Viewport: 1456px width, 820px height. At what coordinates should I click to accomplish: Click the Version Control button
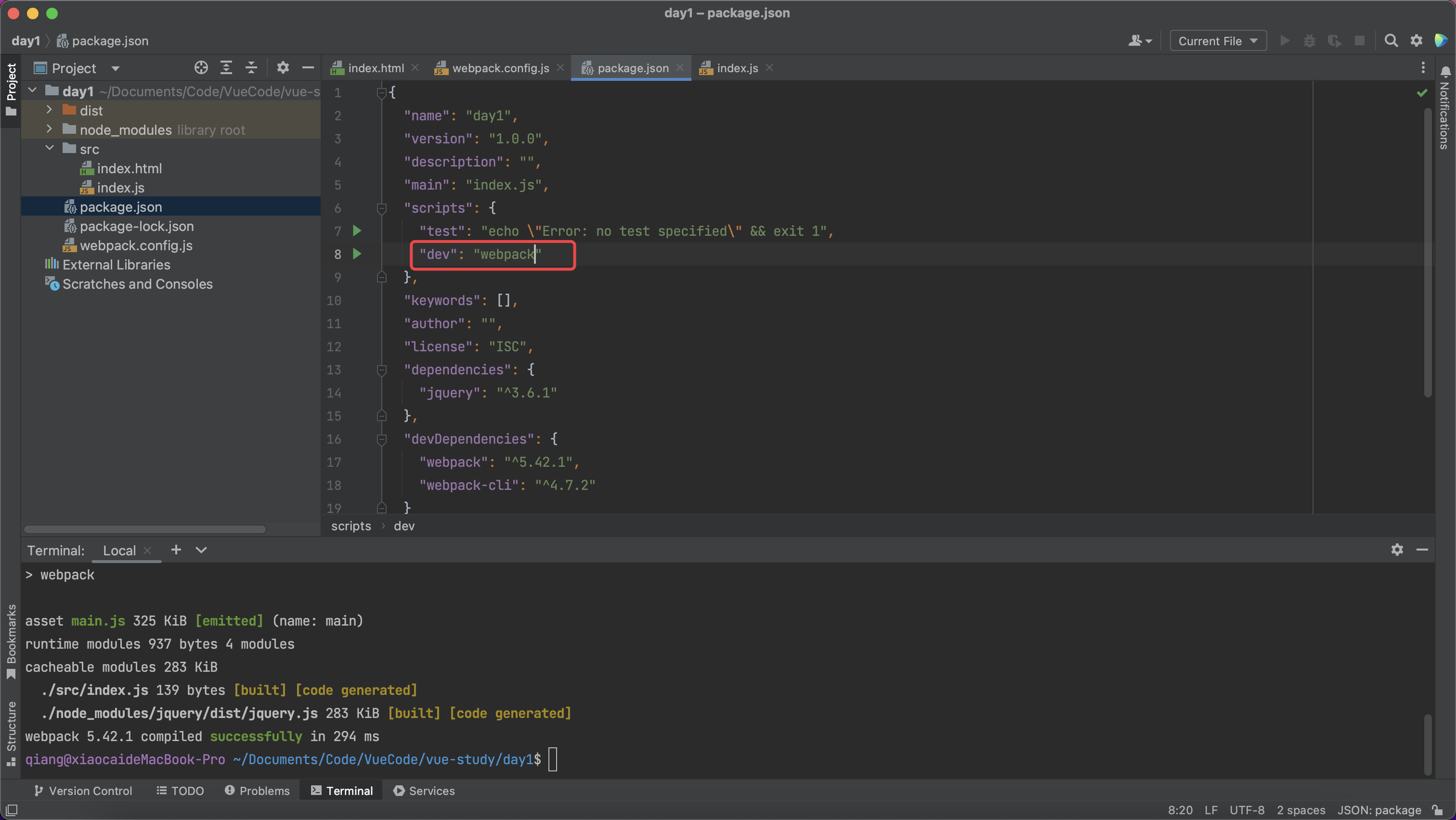click(83, 791)
